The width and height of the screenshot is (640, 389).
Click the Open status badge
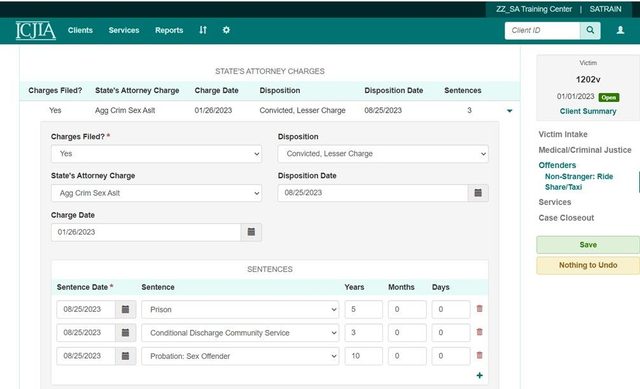coord(609,97)
